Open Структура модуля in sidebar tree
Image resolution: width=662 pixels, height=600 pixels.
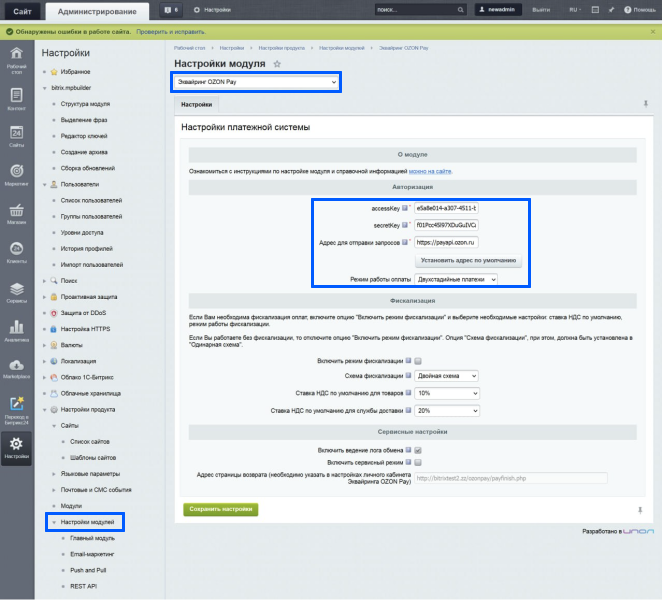(x=85, y=104)
